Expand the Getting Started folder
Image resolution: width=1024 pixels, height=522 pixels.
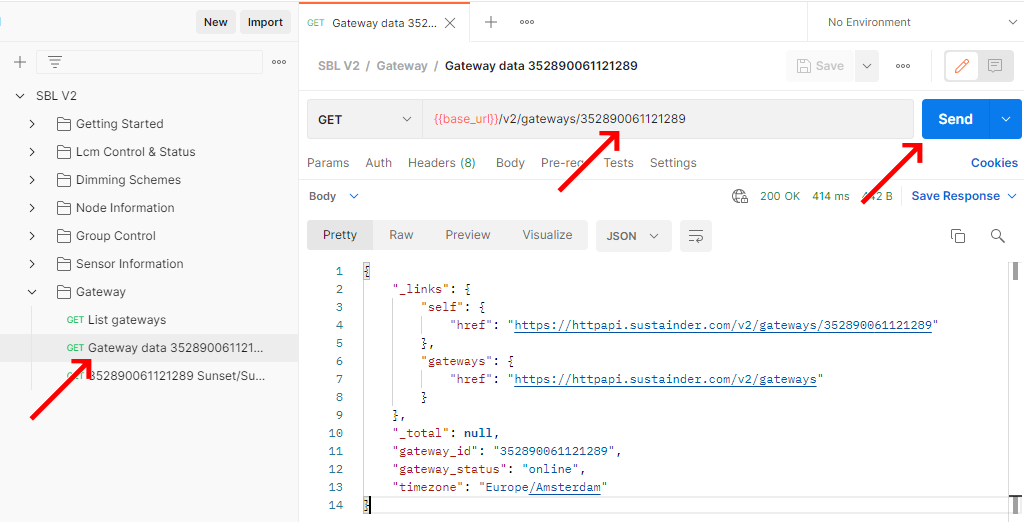[32, 123]
